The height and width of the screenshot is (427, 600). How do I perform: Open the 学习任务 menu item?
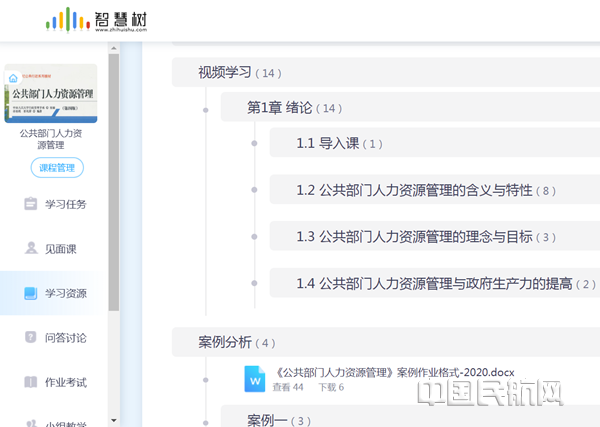coord(54,204)
